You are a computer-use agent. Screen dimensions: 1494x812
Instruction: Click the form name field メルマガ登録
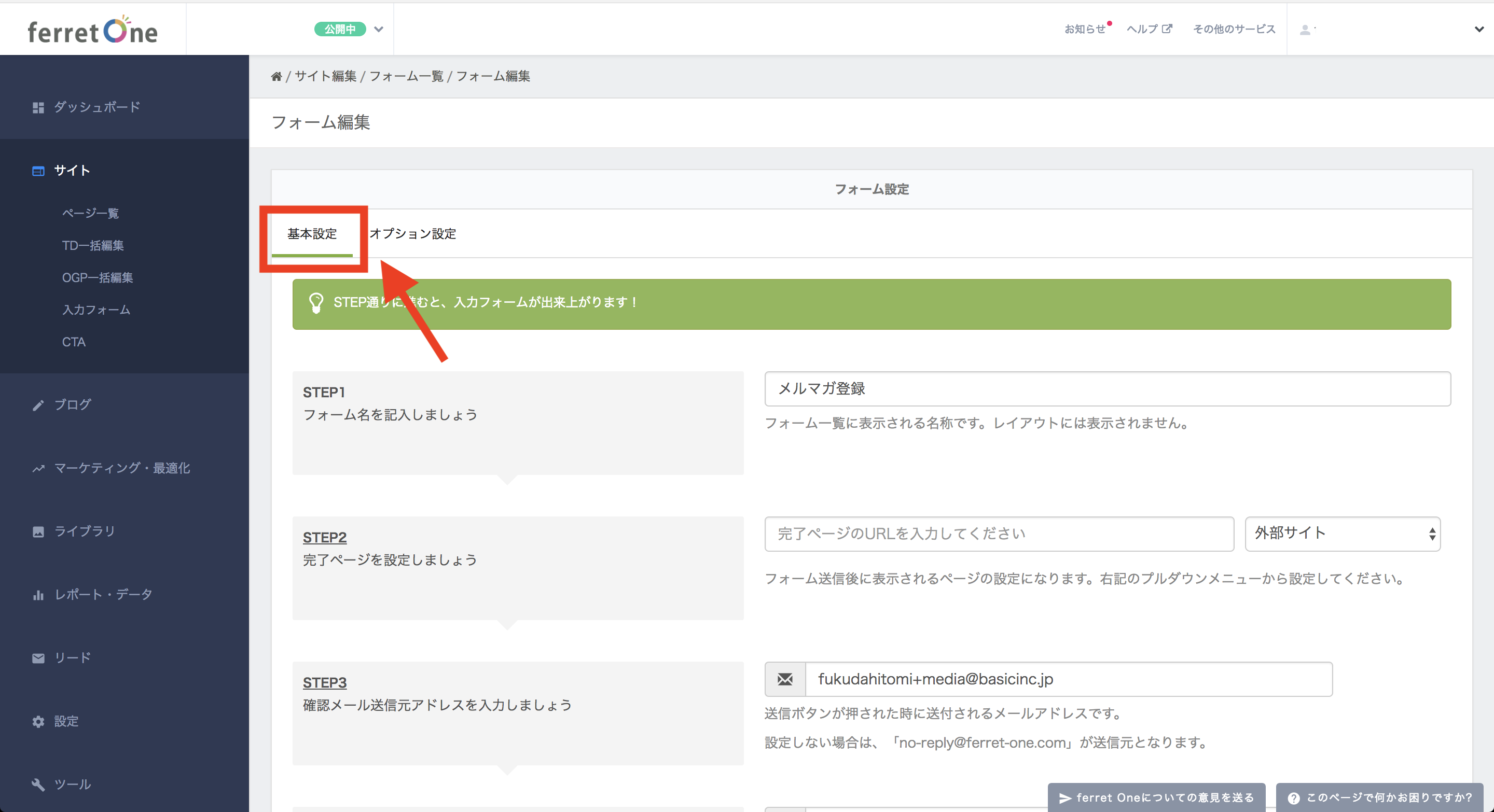1108,389
